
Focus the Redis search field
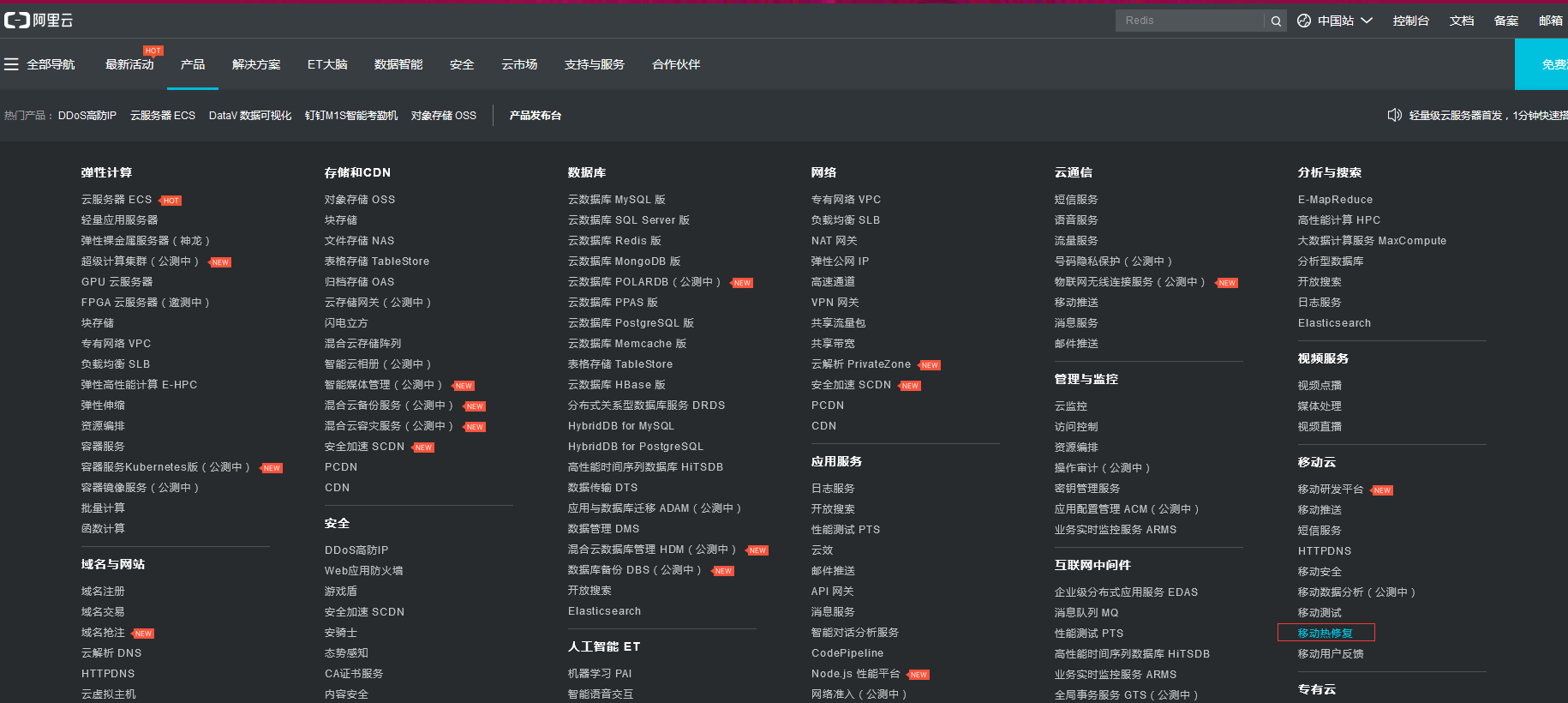coord(1189,21)
